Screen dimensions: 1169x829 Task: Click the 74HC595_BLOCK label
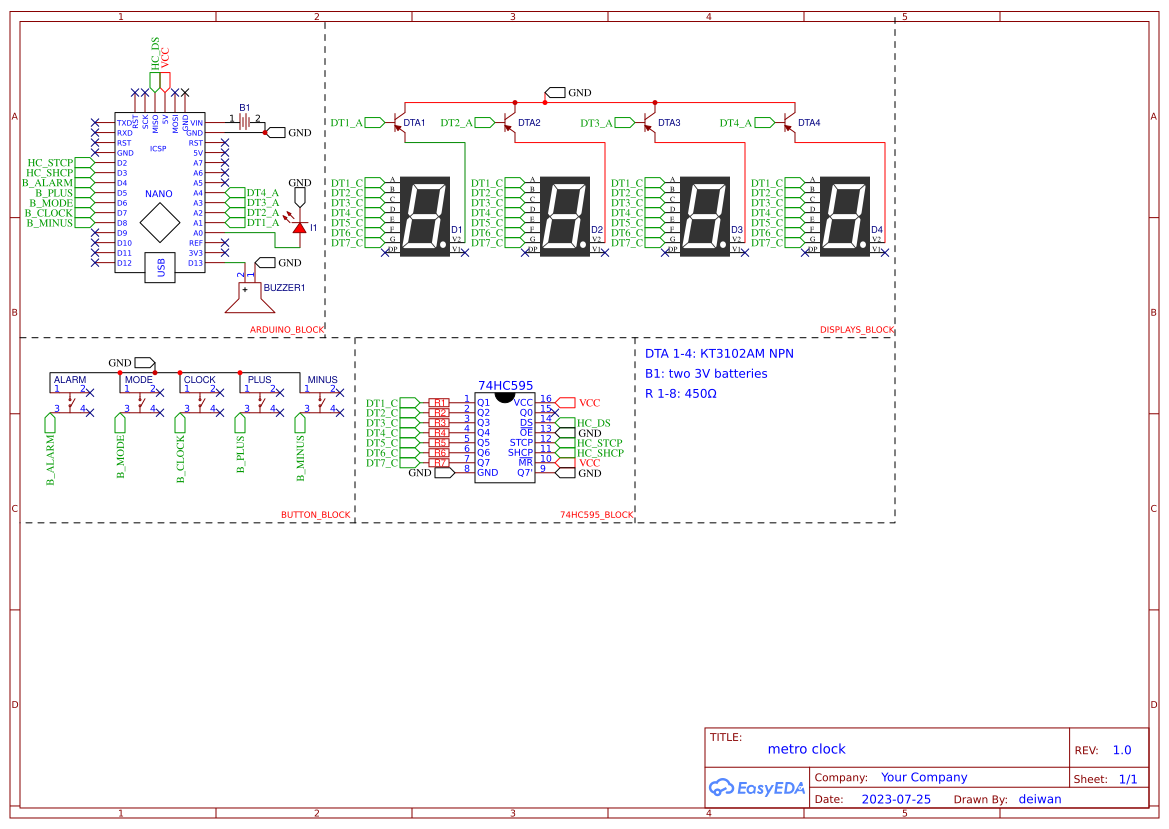597,515
